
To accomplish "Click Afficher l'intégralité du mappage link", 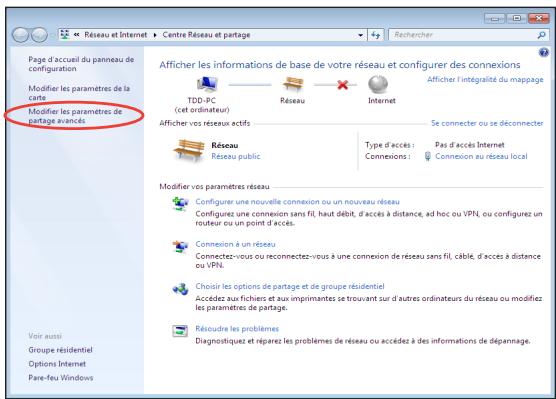I will tap(485, 79).
